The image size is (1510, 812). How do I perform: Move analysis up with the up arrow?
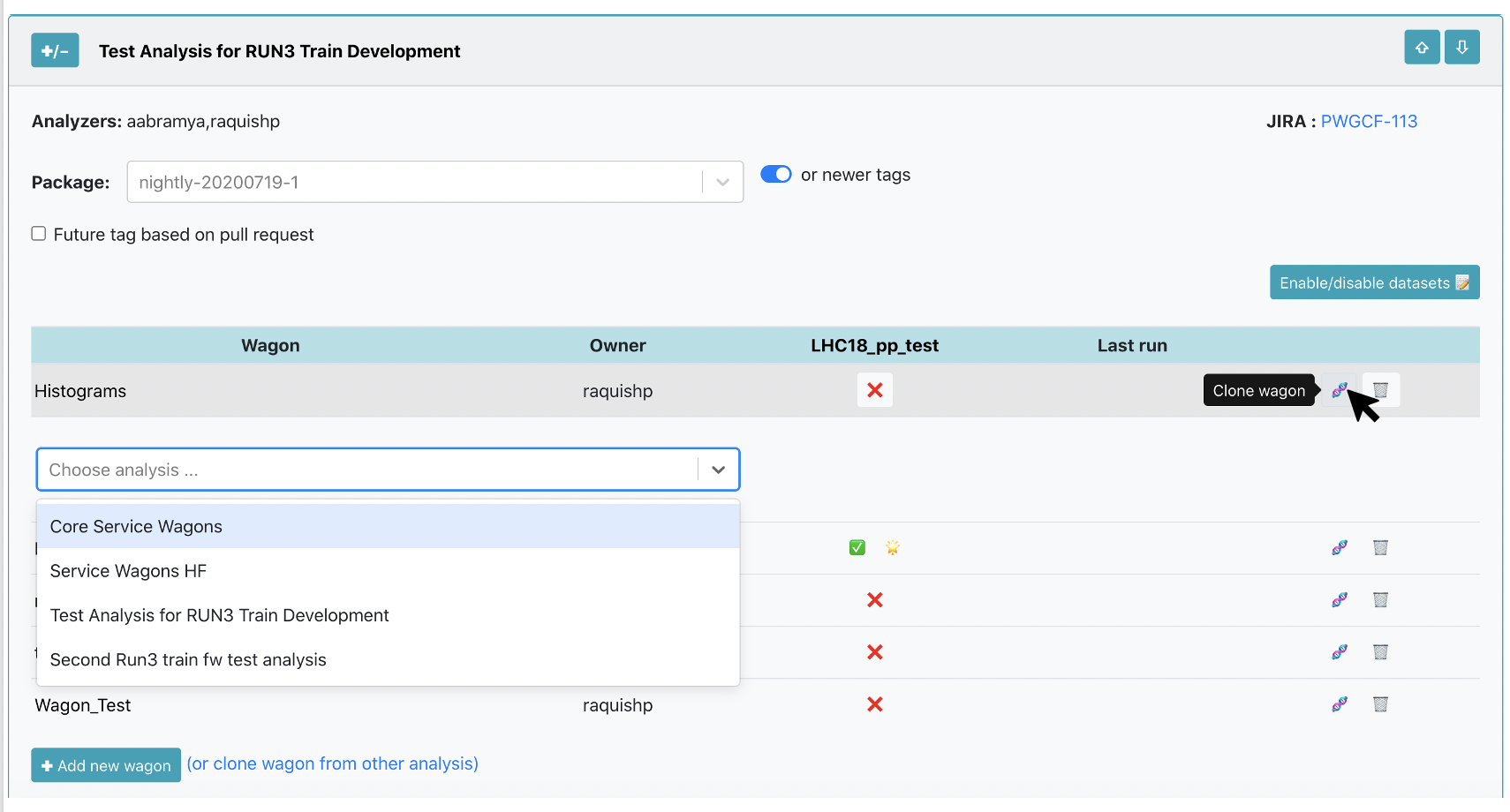(x=1422, y=48)
